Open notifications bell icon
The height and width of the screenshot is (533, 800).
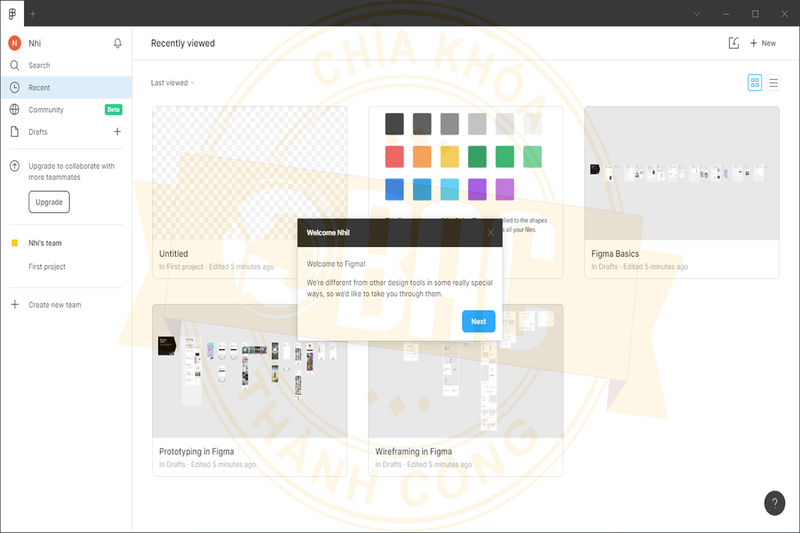(x=117, y=43)
